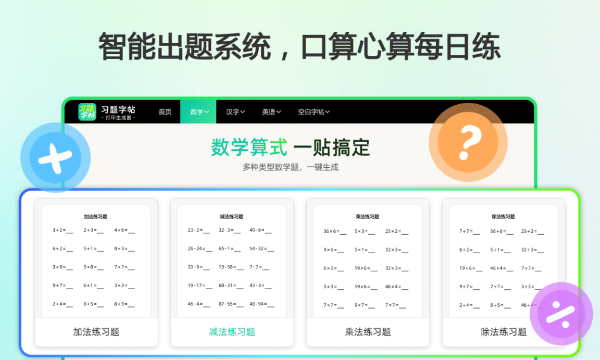This screenshot has height=360, width=600.
Task: Click the blue plus sign badge
Action: pos(55,157)
